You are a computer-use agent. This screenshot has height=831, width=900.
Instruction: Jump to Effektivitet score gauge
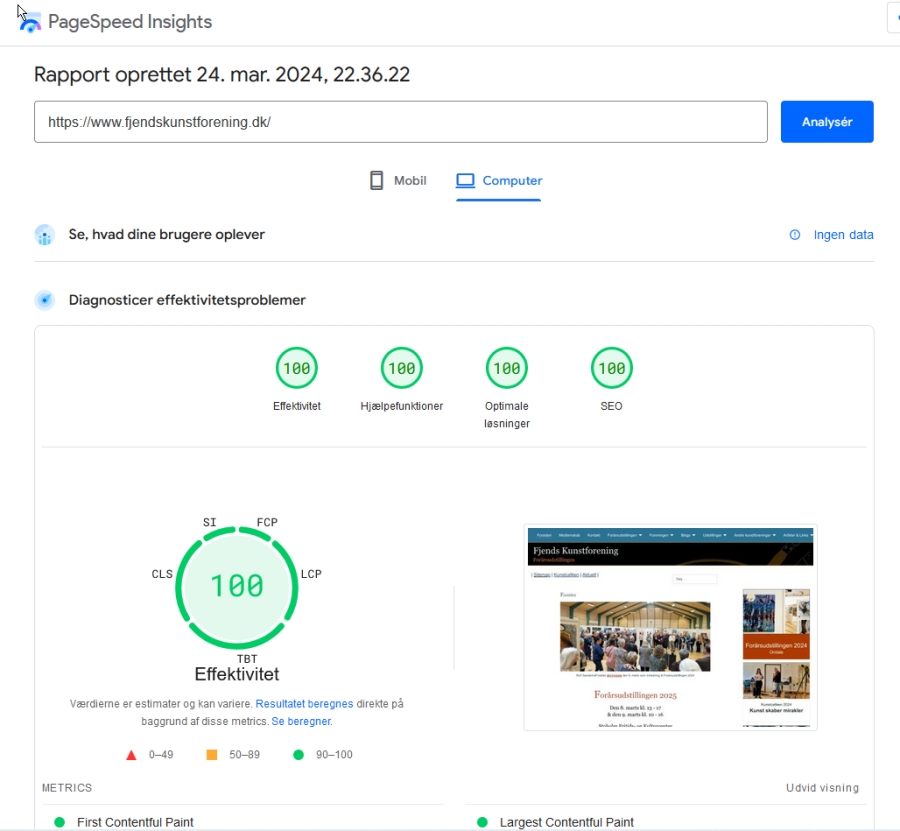pos(297,368)
